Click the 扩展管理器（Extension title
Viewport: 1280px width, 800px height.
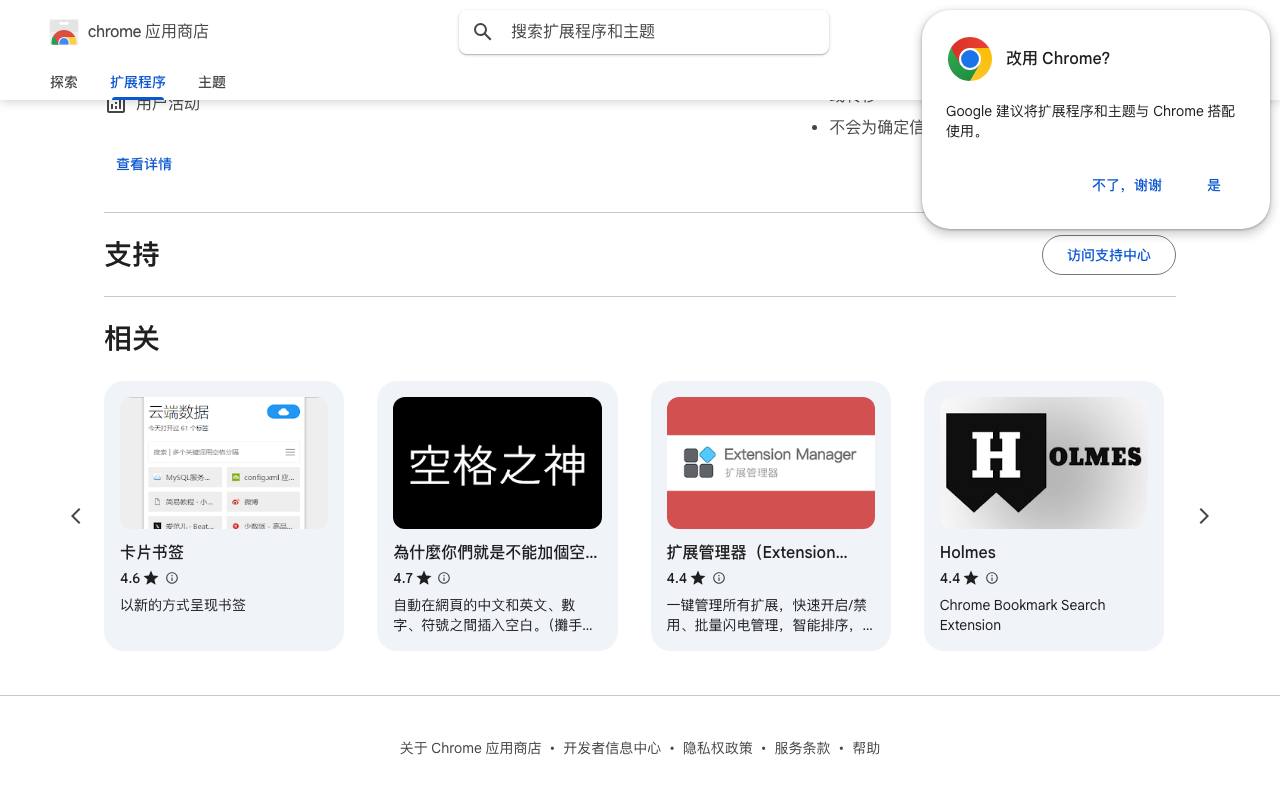[x=757, y=552]
